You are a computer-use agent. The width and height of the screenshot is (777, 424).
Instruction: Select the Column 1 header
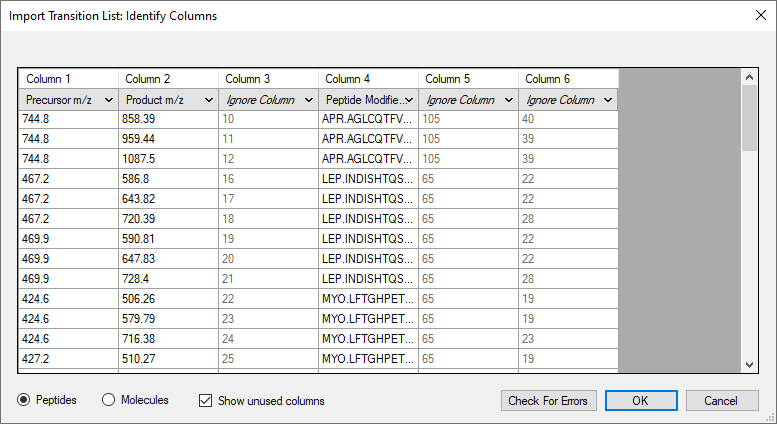(68, 79)
